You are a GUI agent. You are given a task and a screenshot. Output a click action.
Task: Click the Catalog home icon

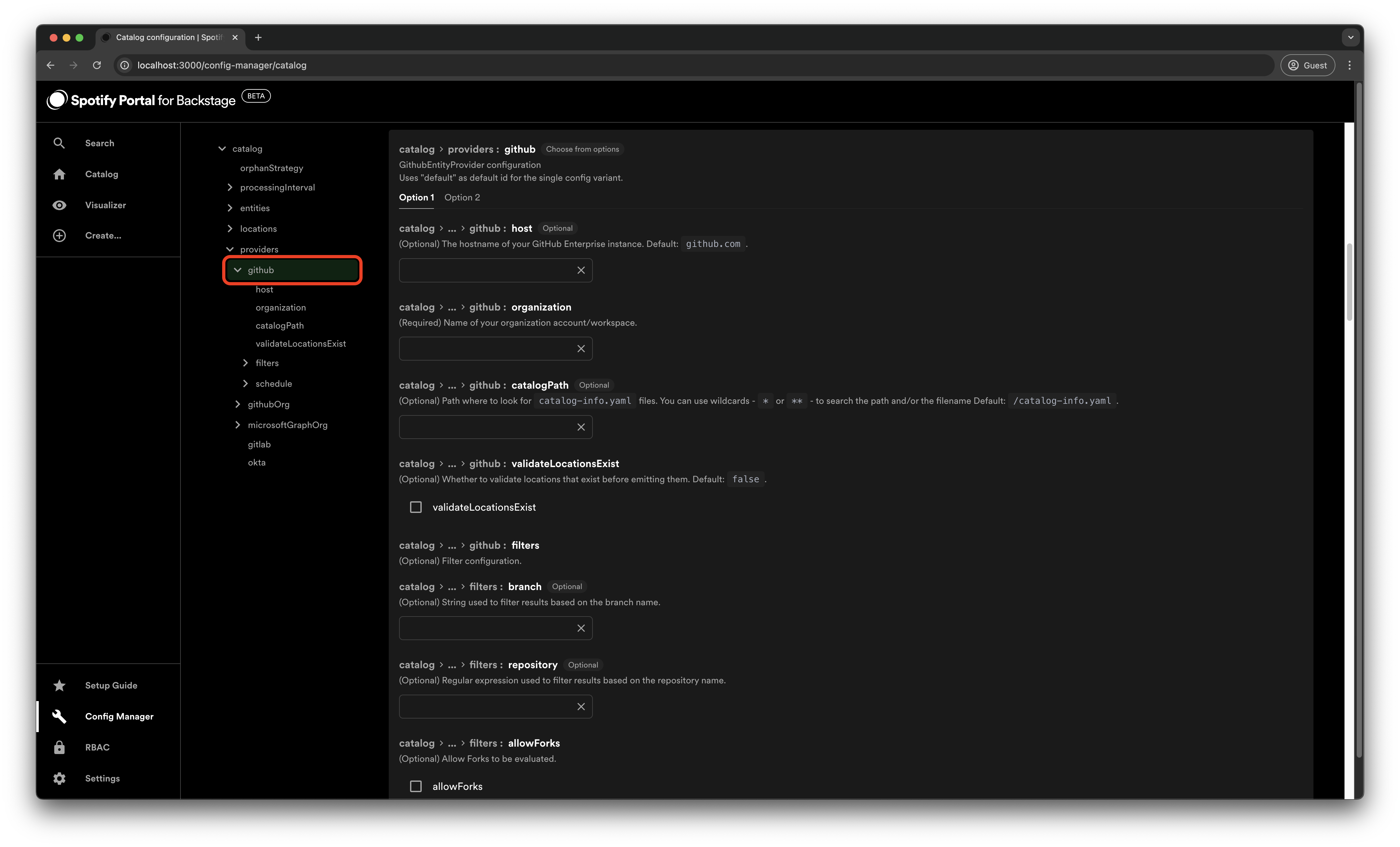coord(59,174)
